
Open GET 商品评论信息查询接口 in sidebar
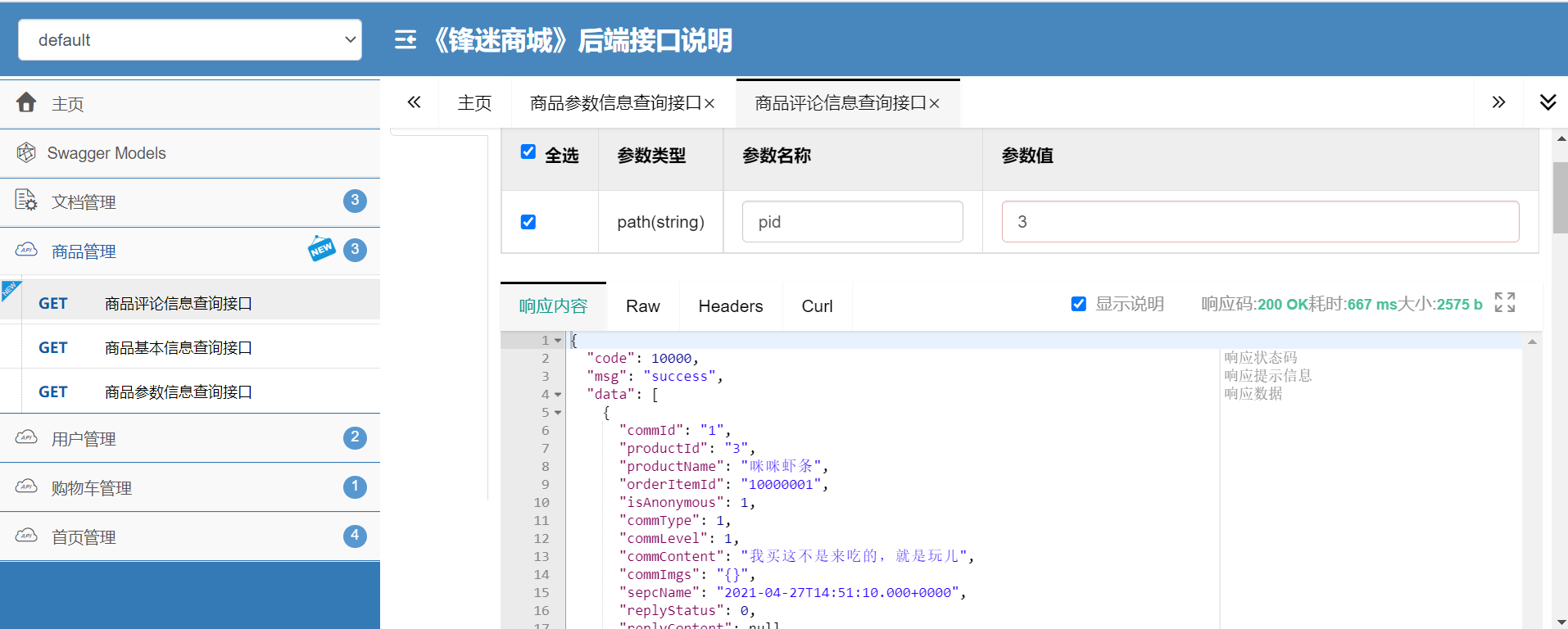click(190, 303)
